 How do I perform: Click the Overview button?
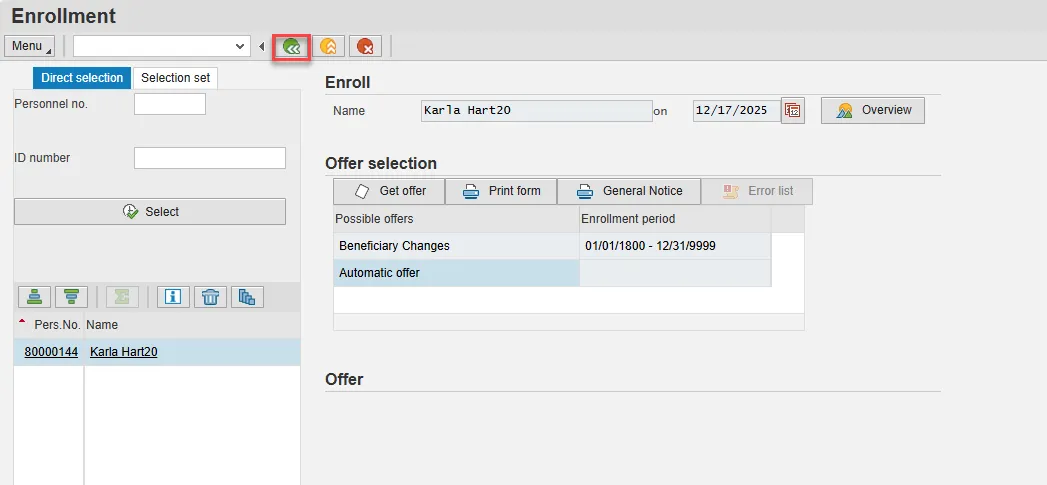[x=873, y=110]
